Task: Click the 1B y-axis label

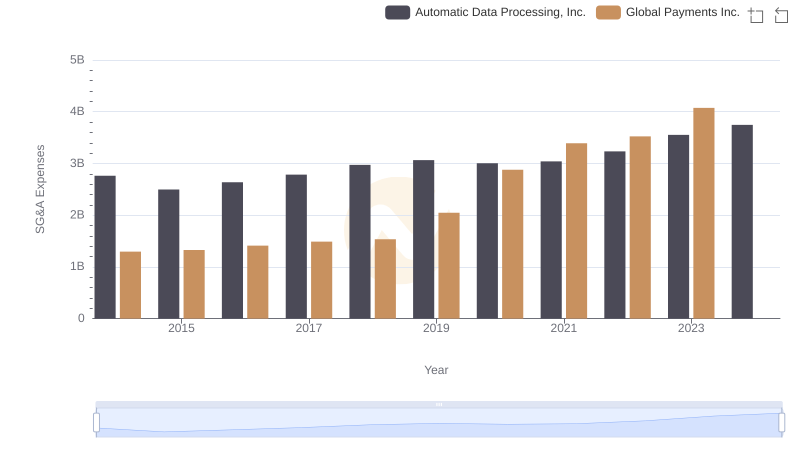Action: [77, 266]
